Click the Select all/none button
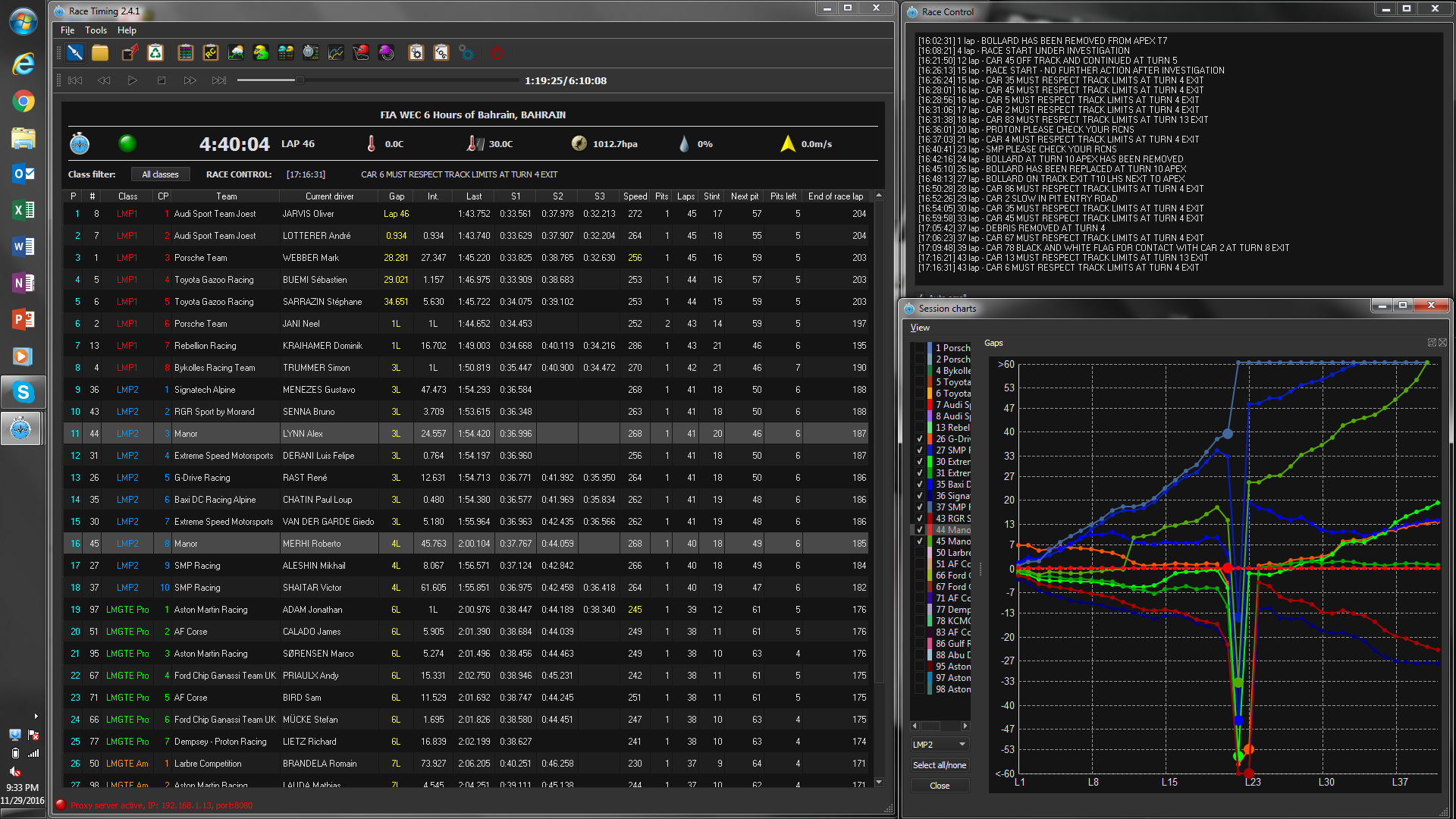Viewport: 1456px width, 819px height. [x=940, y=765]
